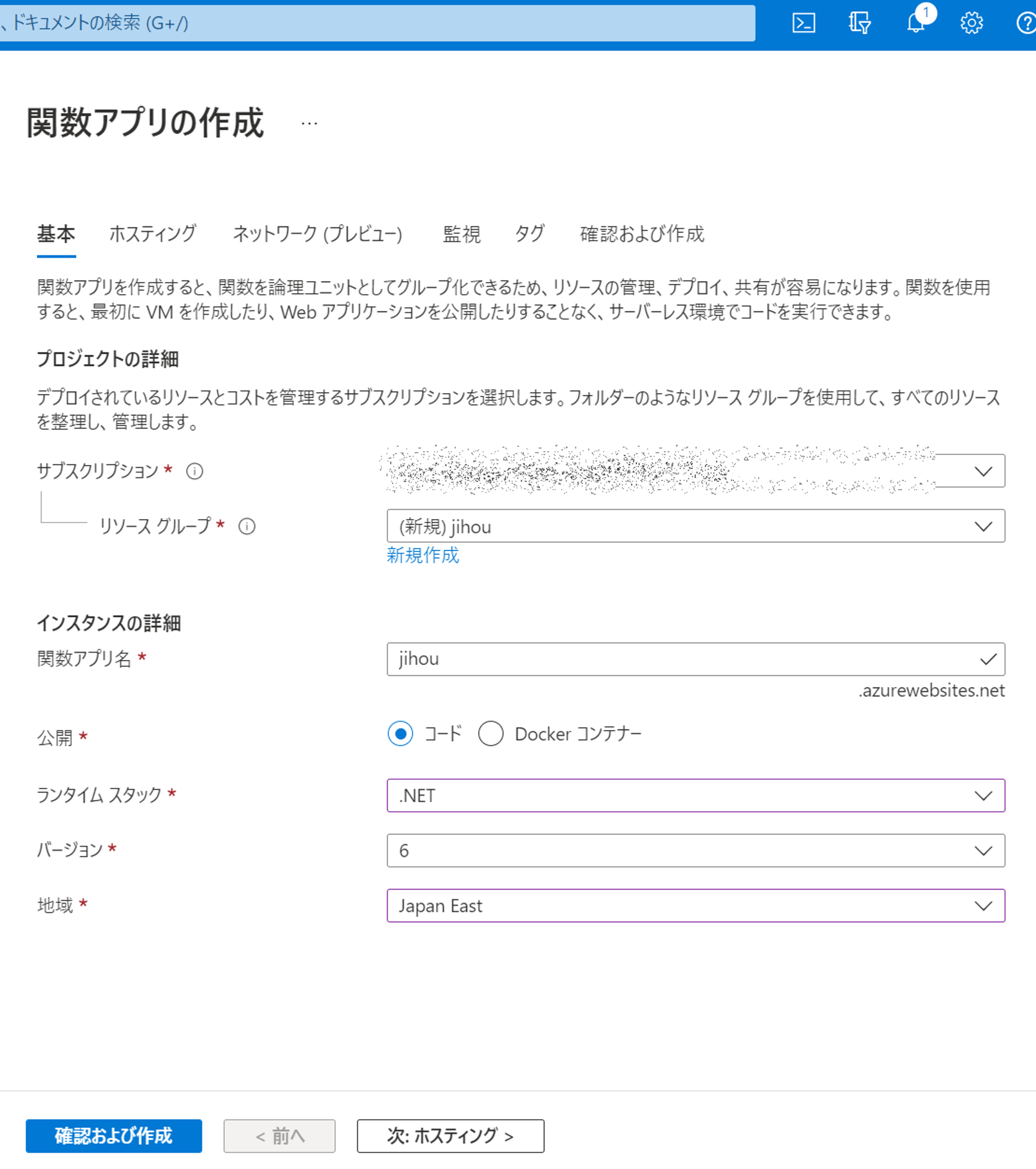Switch to the 基本 tab

tap(56, 234)
